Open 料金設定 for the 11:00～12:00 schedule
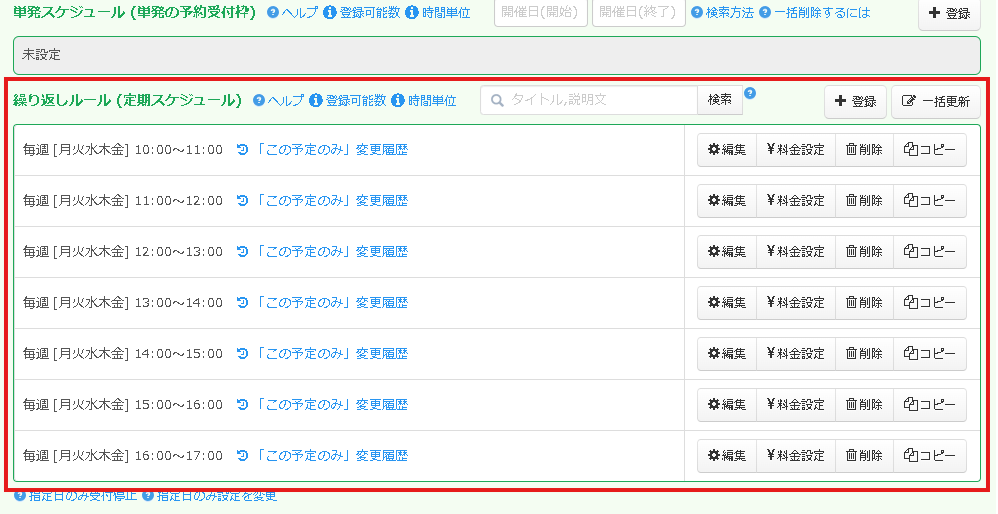This screenshot has height=514, width=998. (x=795, y=201)
